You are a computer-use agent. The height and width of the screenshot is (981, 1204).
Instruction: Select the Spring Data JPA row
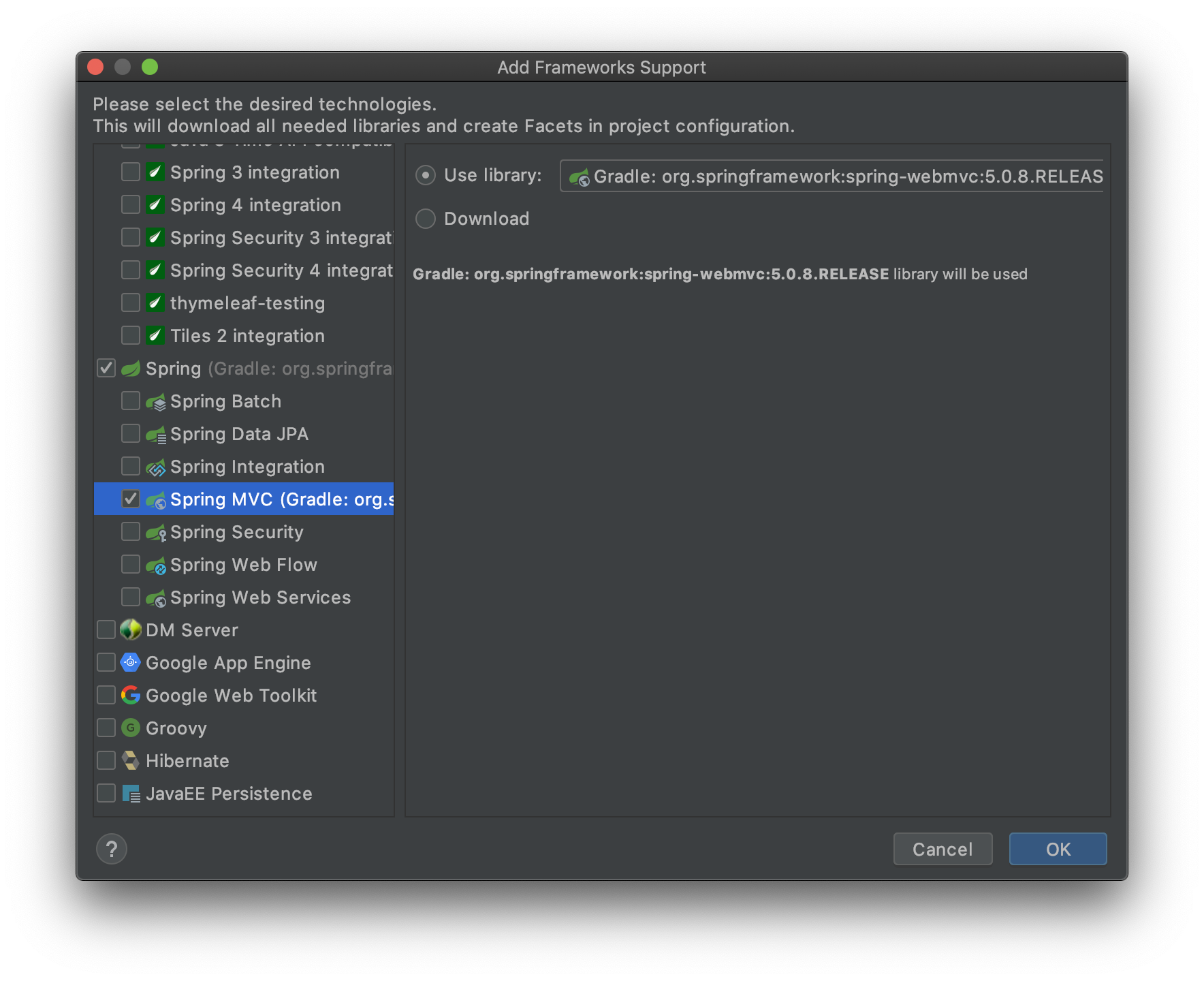click(244, 434)
